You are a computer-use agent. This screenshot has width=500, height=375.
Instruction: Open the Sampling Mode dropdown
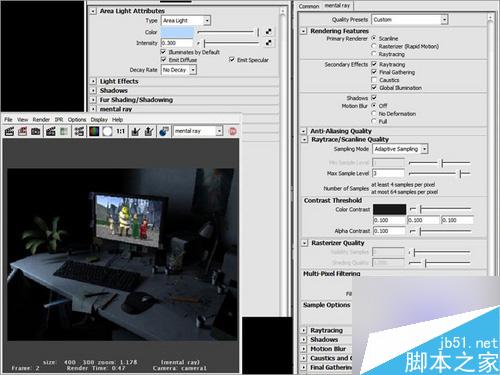click(400, 149)
